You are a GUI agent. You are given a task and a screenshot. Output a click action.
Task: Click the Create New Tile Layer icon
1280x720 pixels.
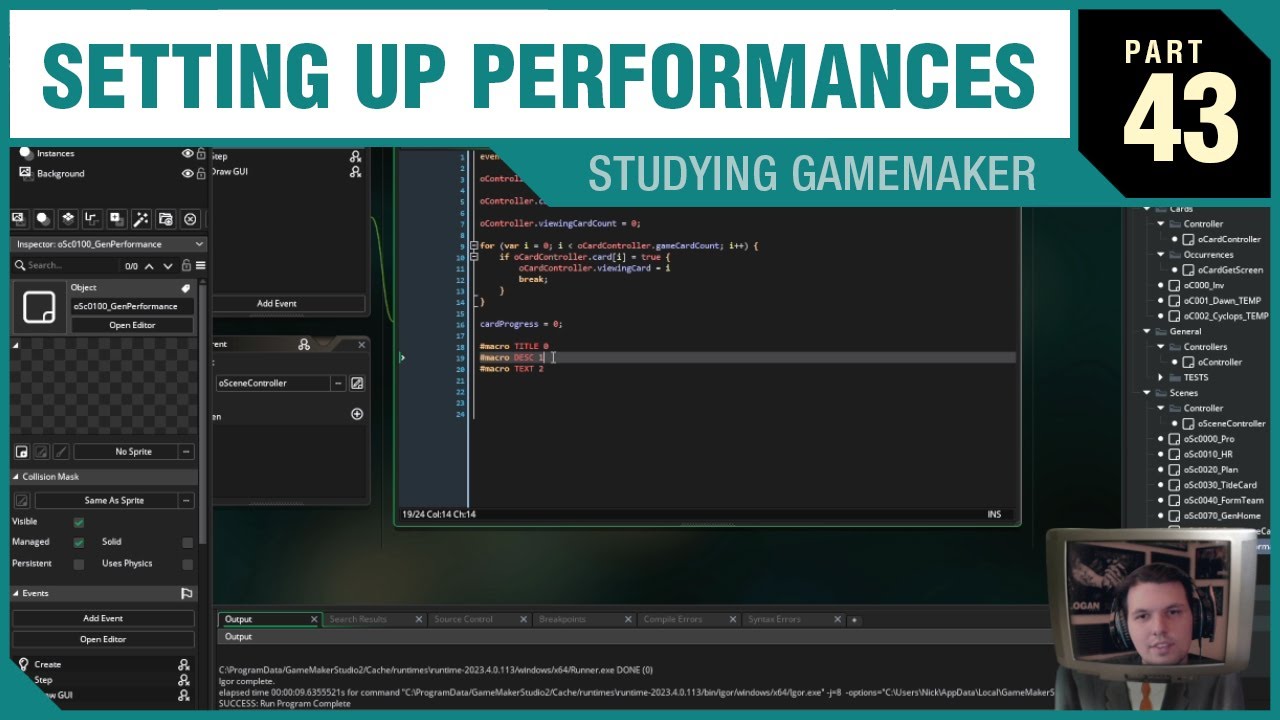pos(68,219)
